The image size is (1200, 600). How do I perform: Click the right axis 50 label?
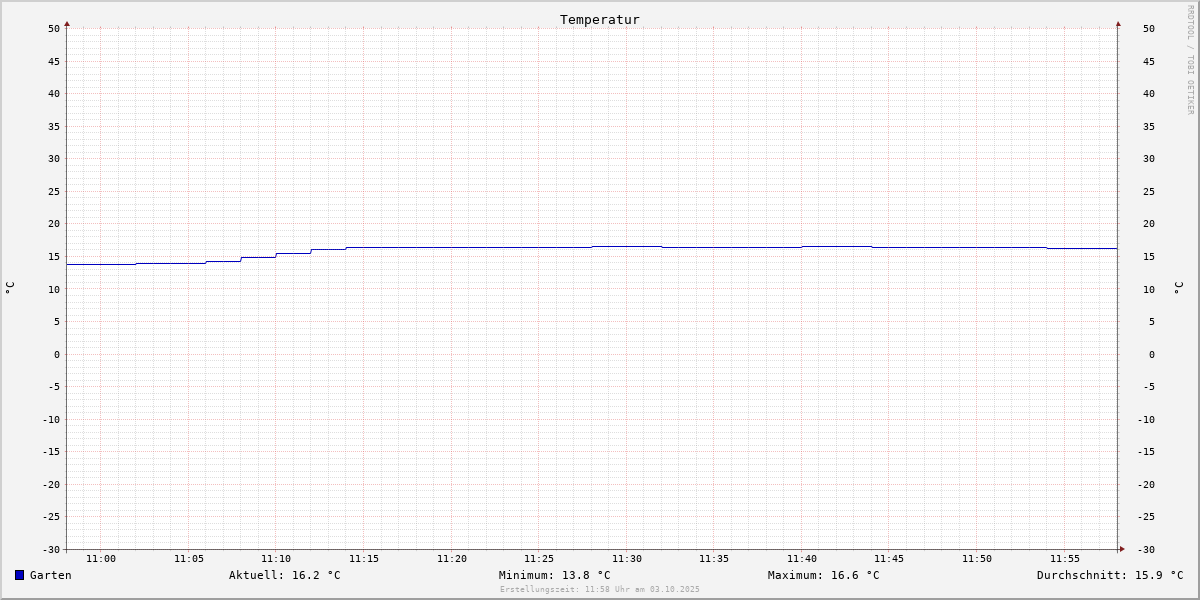click(1149, 29)
